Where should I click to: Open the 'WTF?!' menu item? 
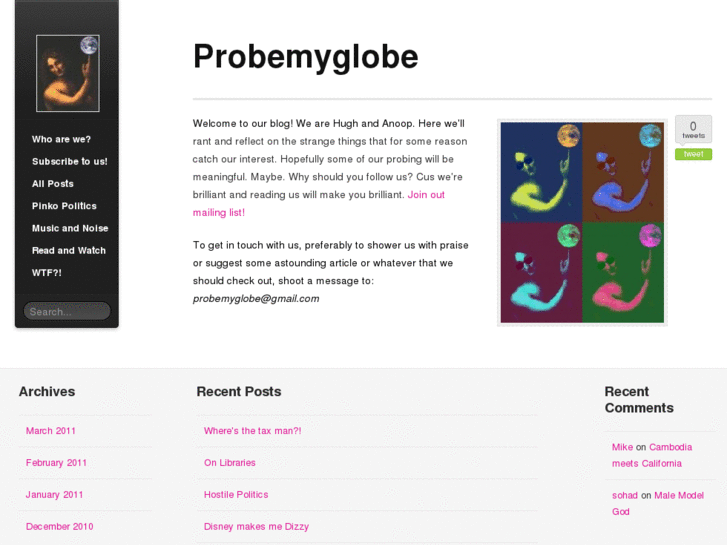(47, 272)
